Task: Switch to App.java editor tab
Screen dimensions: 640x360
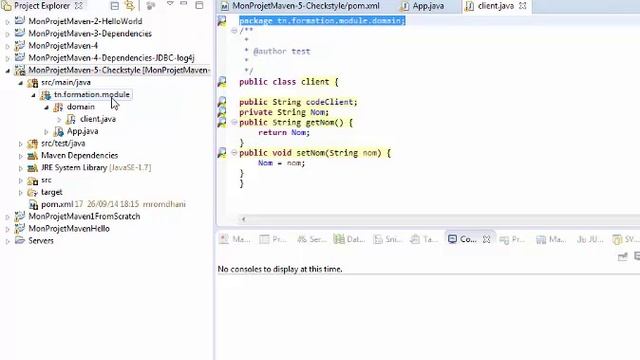Action: point(428,6)
